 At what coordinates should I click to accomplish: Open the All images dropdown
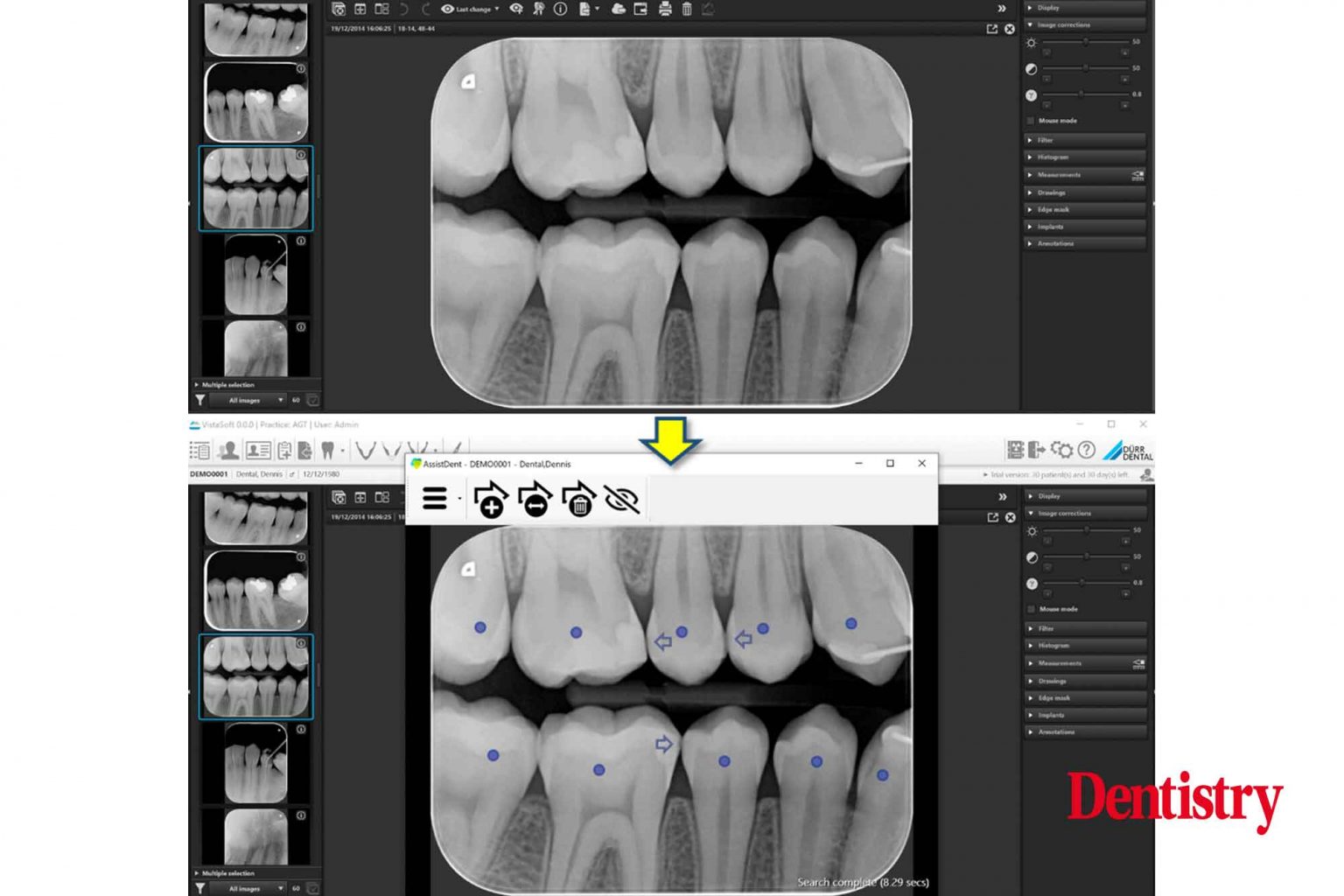pos(249,400)
